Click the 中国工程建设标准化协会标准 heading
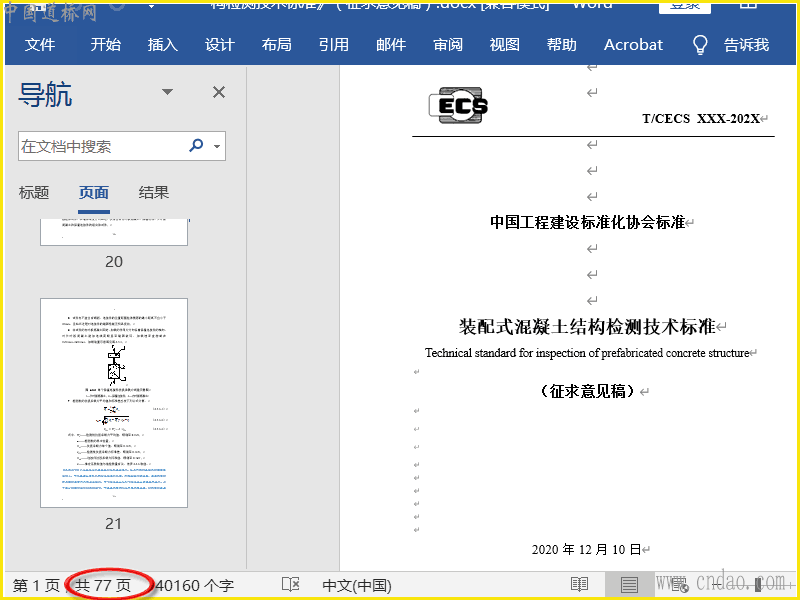Screen dimensions: 800x600 click(587, 222)
